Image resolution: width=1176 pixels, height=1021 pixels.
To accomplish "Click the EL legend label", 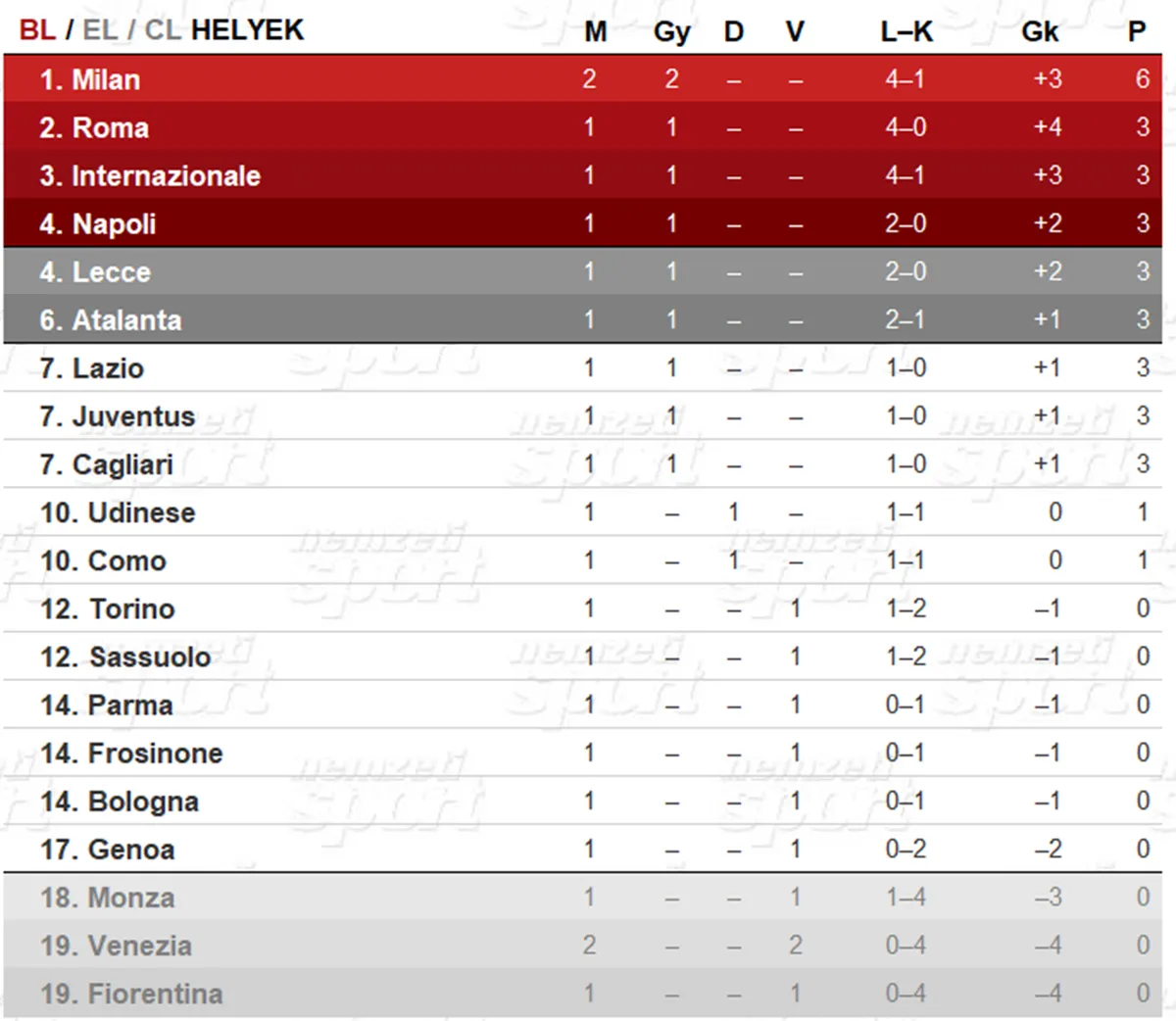I will point(100,29).
